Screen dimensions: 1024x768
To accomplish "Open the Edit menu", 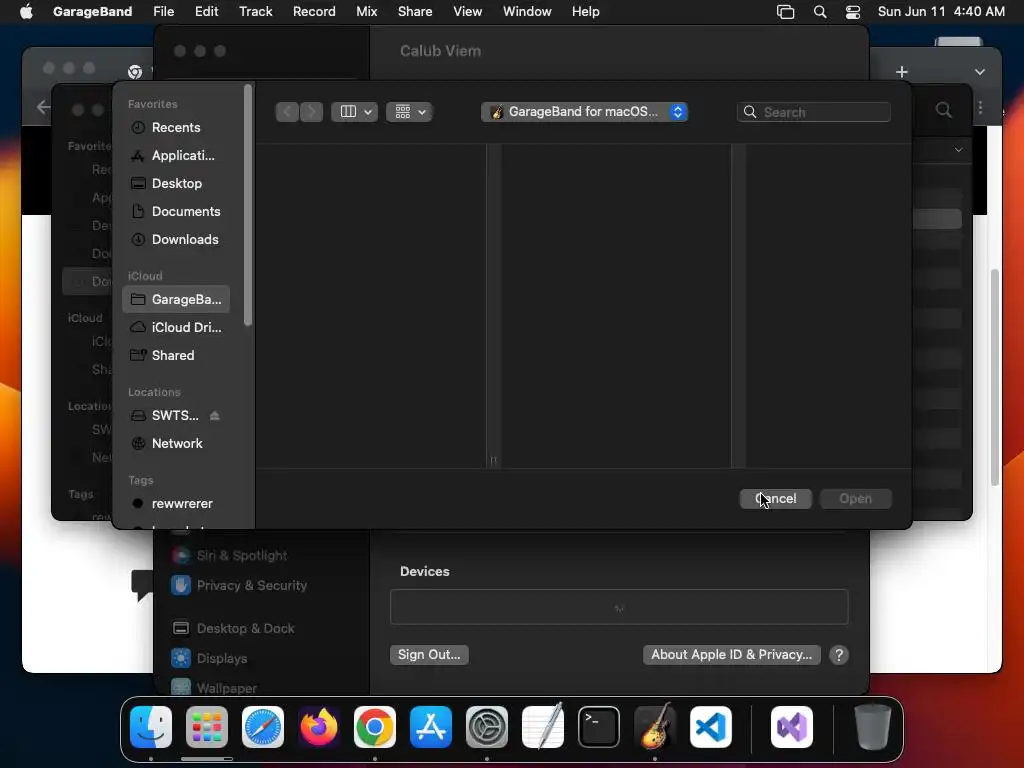I will pyautogui.click(x=206, y=12).
